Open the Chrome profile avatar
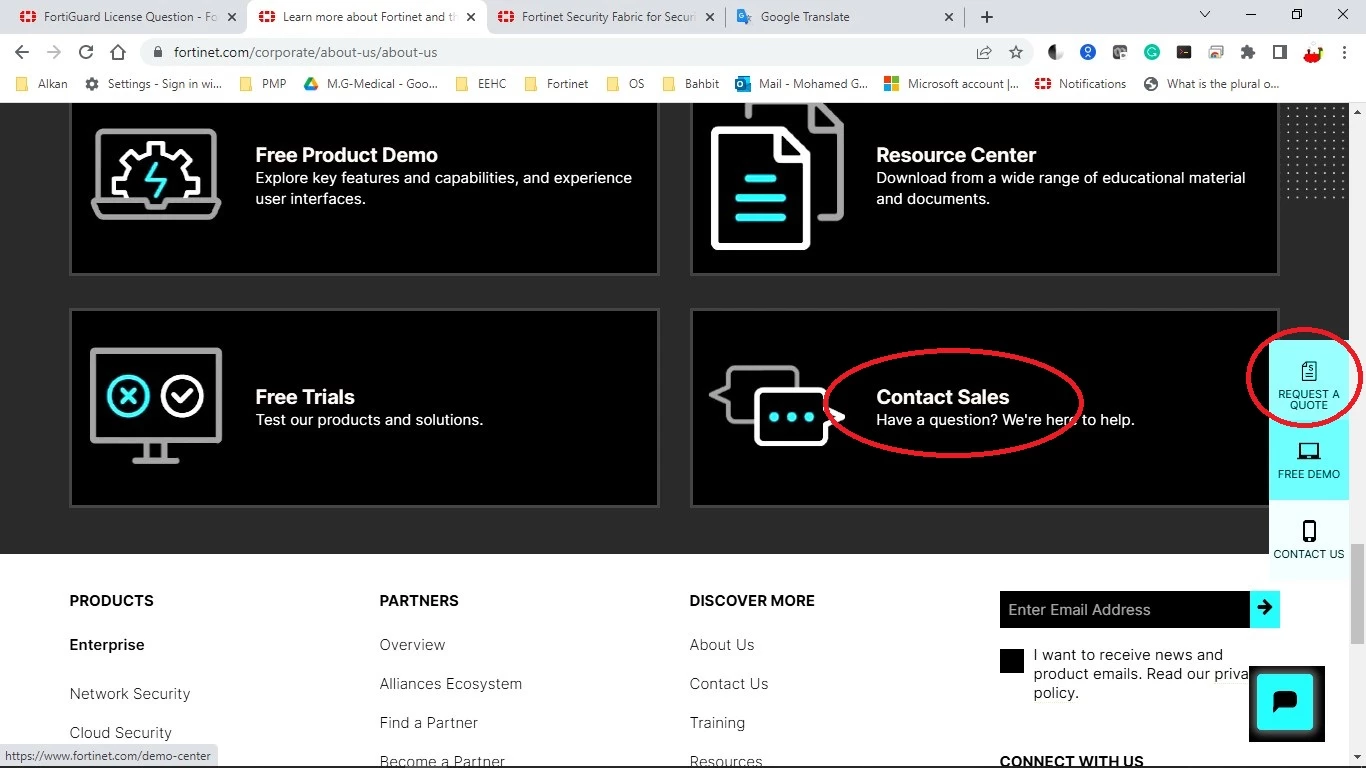1366x768 pixels. (1313, 53)
